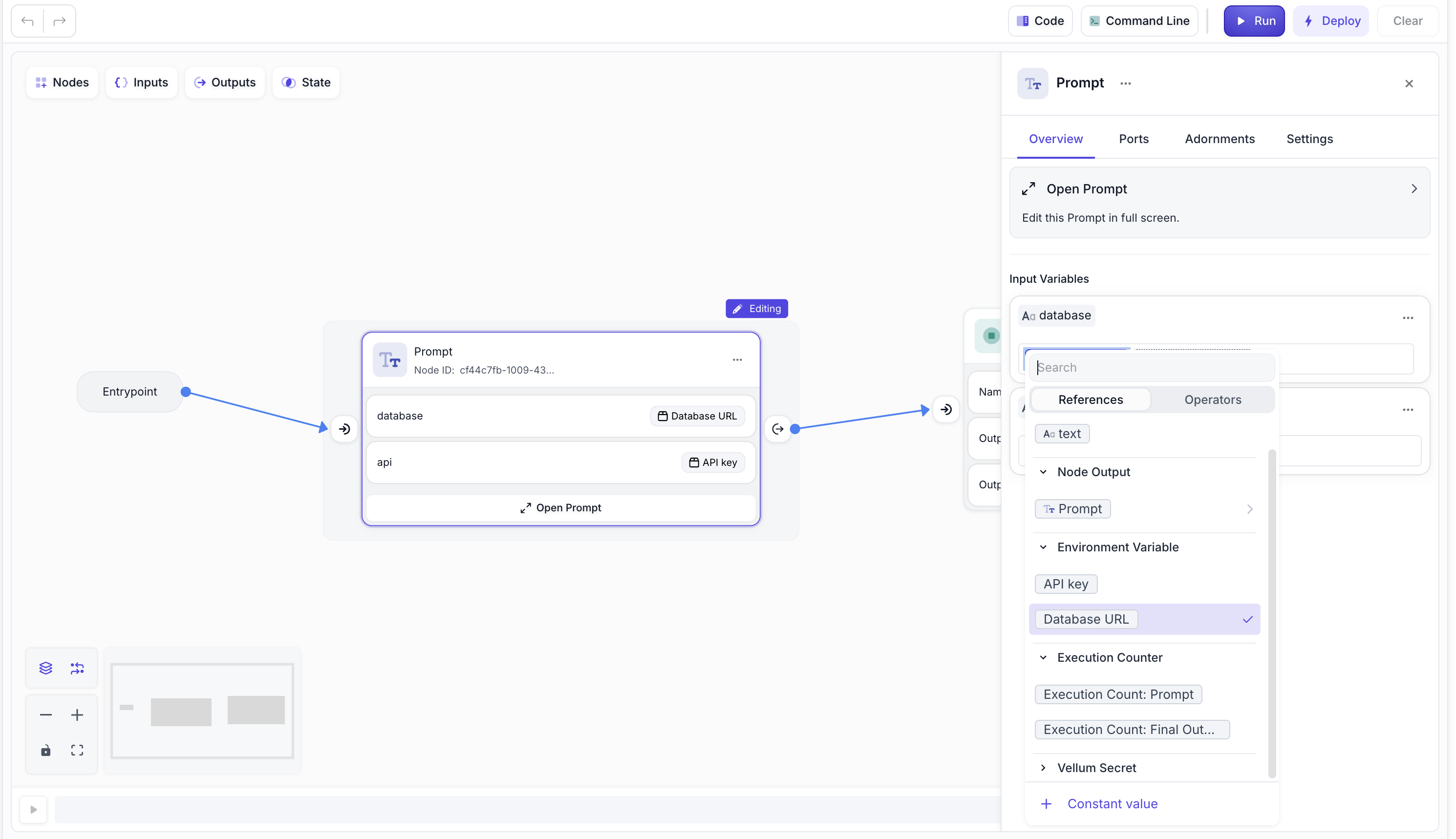Toggle the canvas lock icon
1456x839 pixels.
tap(45, 750)
